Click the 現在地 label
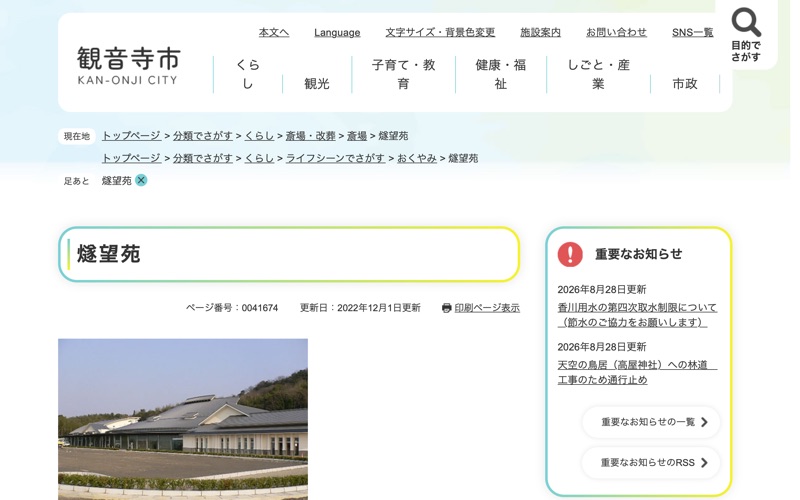 point(77,136)
